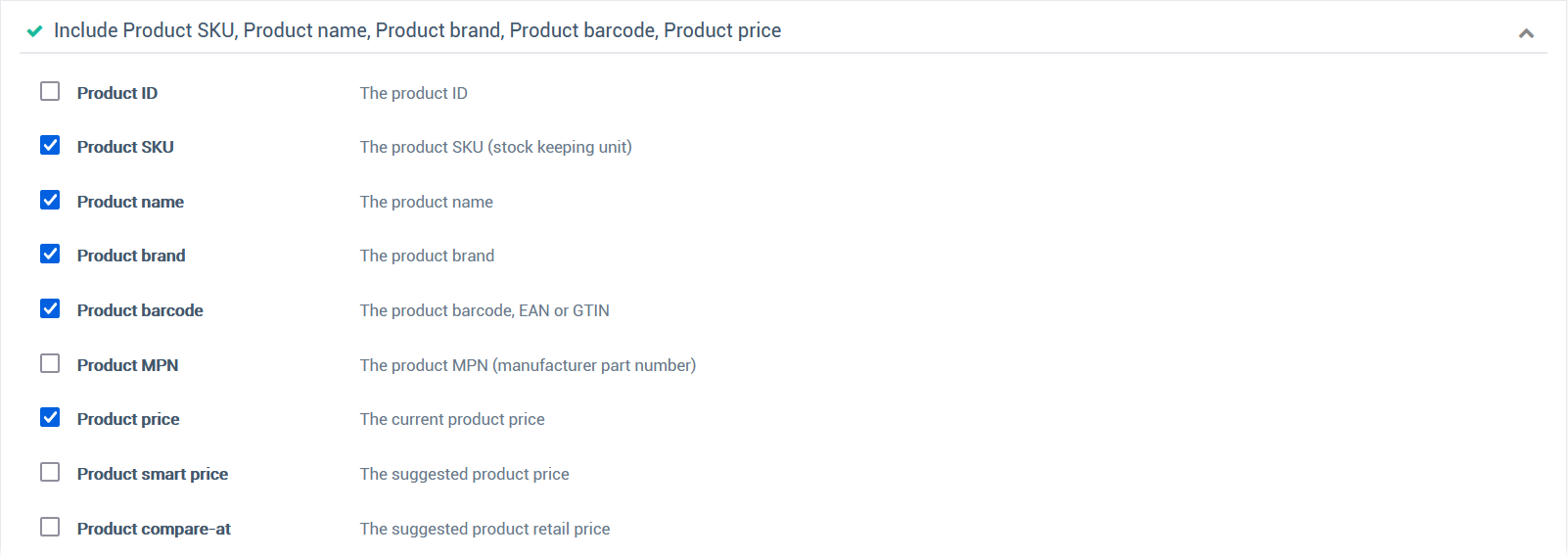Click 'The product MPN (manufacturer part number)' text
This screenshot has width=1568, height=560.
(528, 365)
